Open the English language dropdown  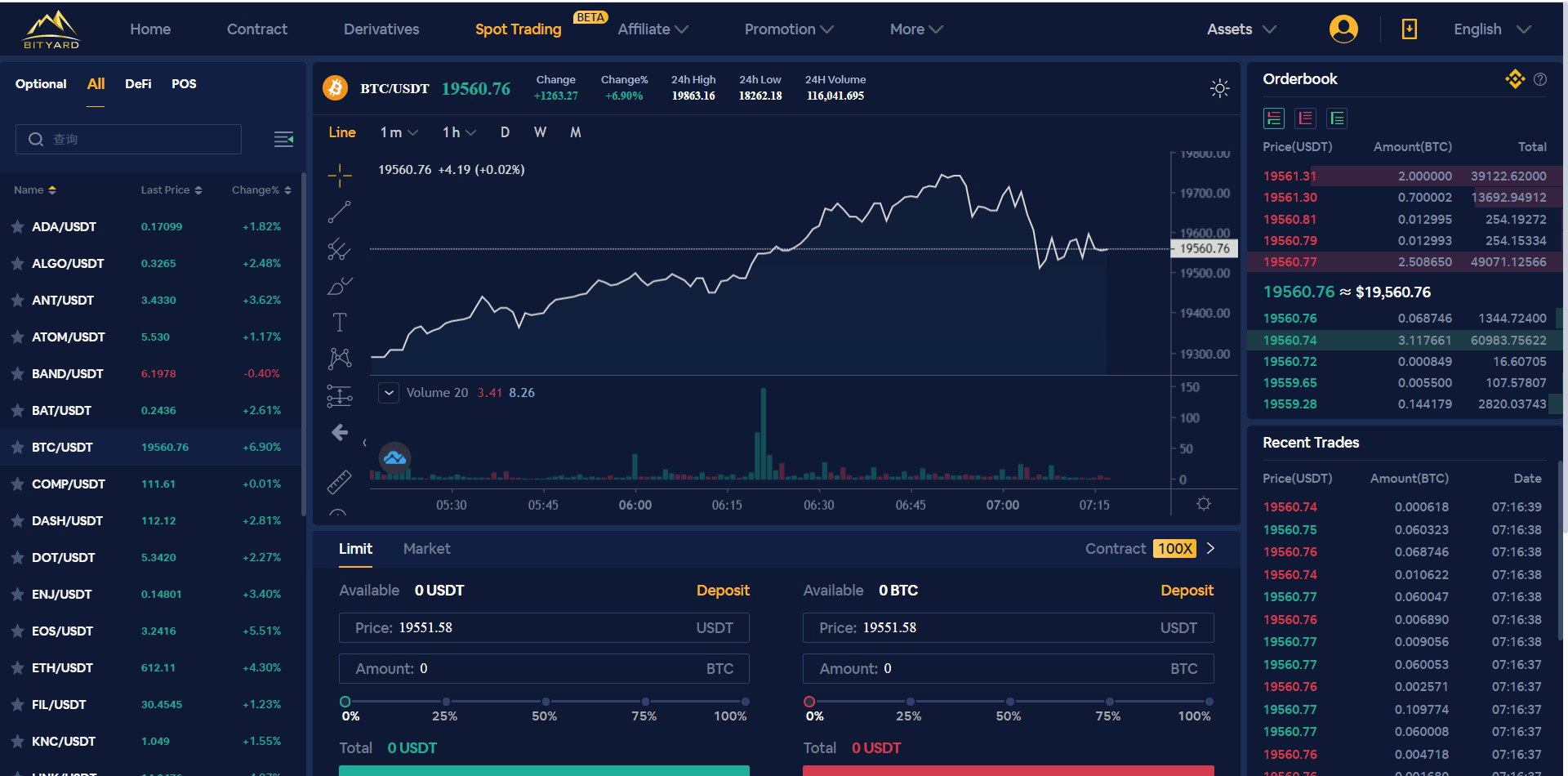[1491, 29]
